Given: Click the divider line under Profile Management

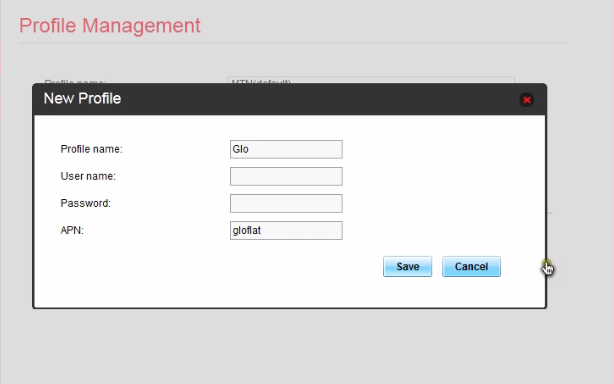Looking at the screenshot, I should coord(293,43).
